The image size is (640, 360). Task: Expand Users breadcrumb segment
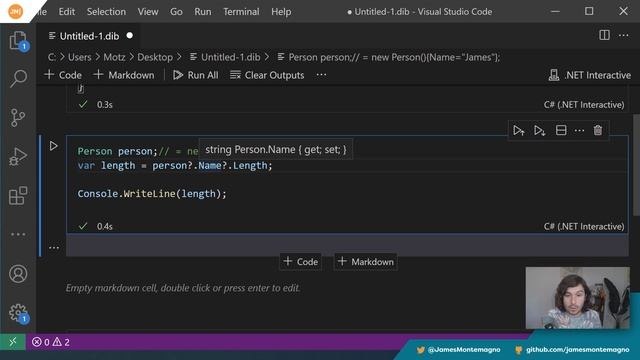tap(79, 57)
